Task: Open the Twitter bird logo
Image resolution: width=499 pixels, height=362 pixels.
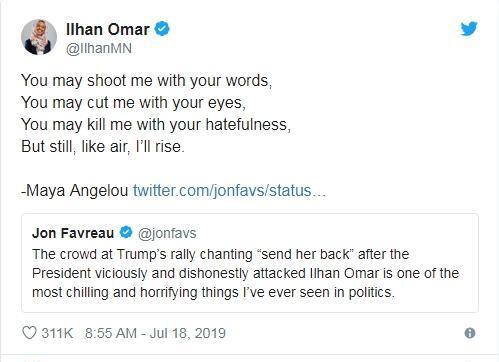Action: point(469,29)
